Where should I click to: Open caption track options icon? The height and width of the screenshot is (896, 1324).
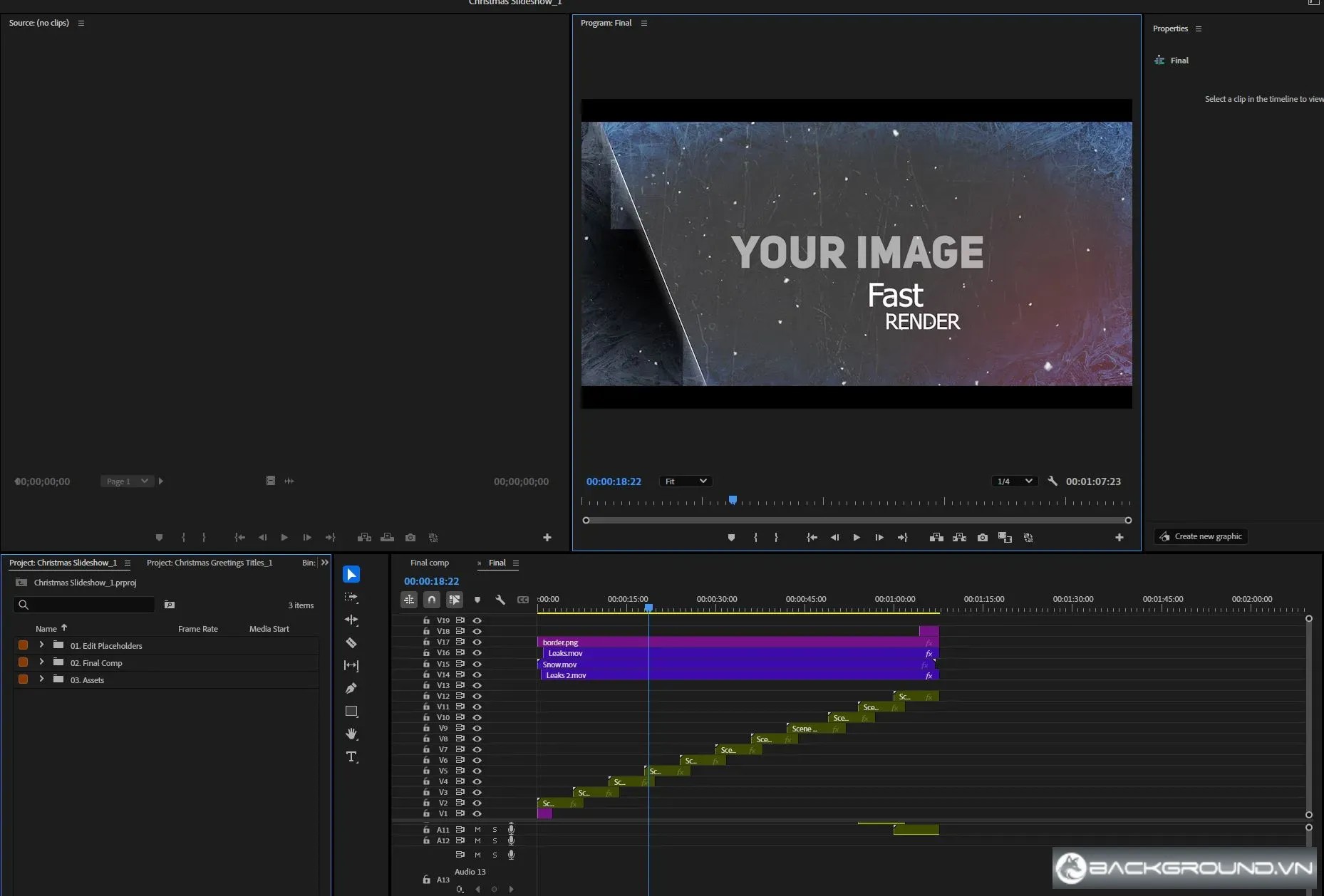[523, 600]
